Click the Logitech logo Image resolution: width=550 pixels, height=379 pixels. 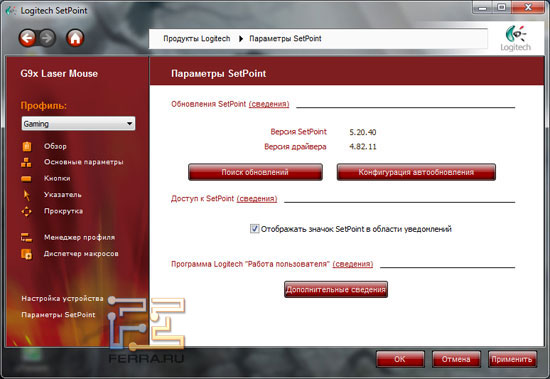tap(515, 39)
